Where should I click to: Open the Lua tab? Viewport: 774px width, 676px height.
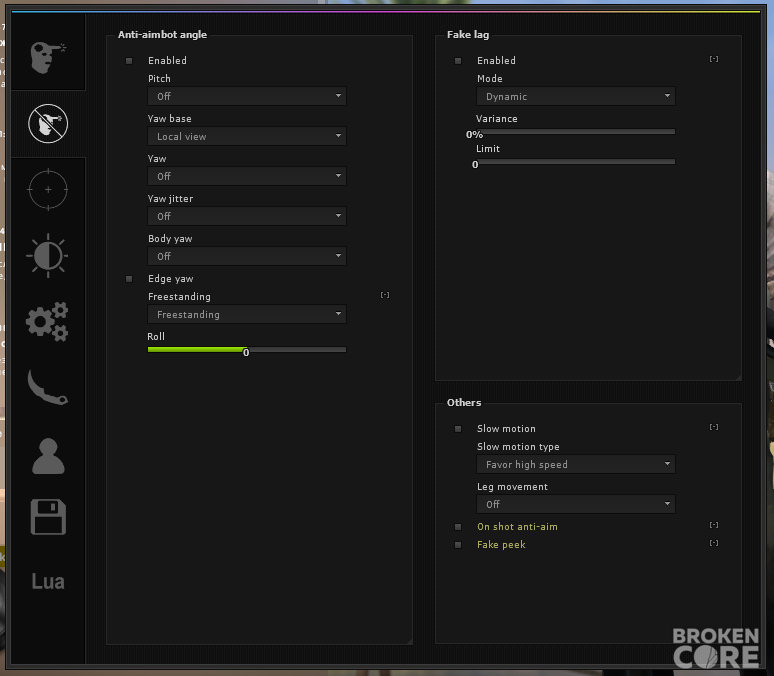(48, 582)
